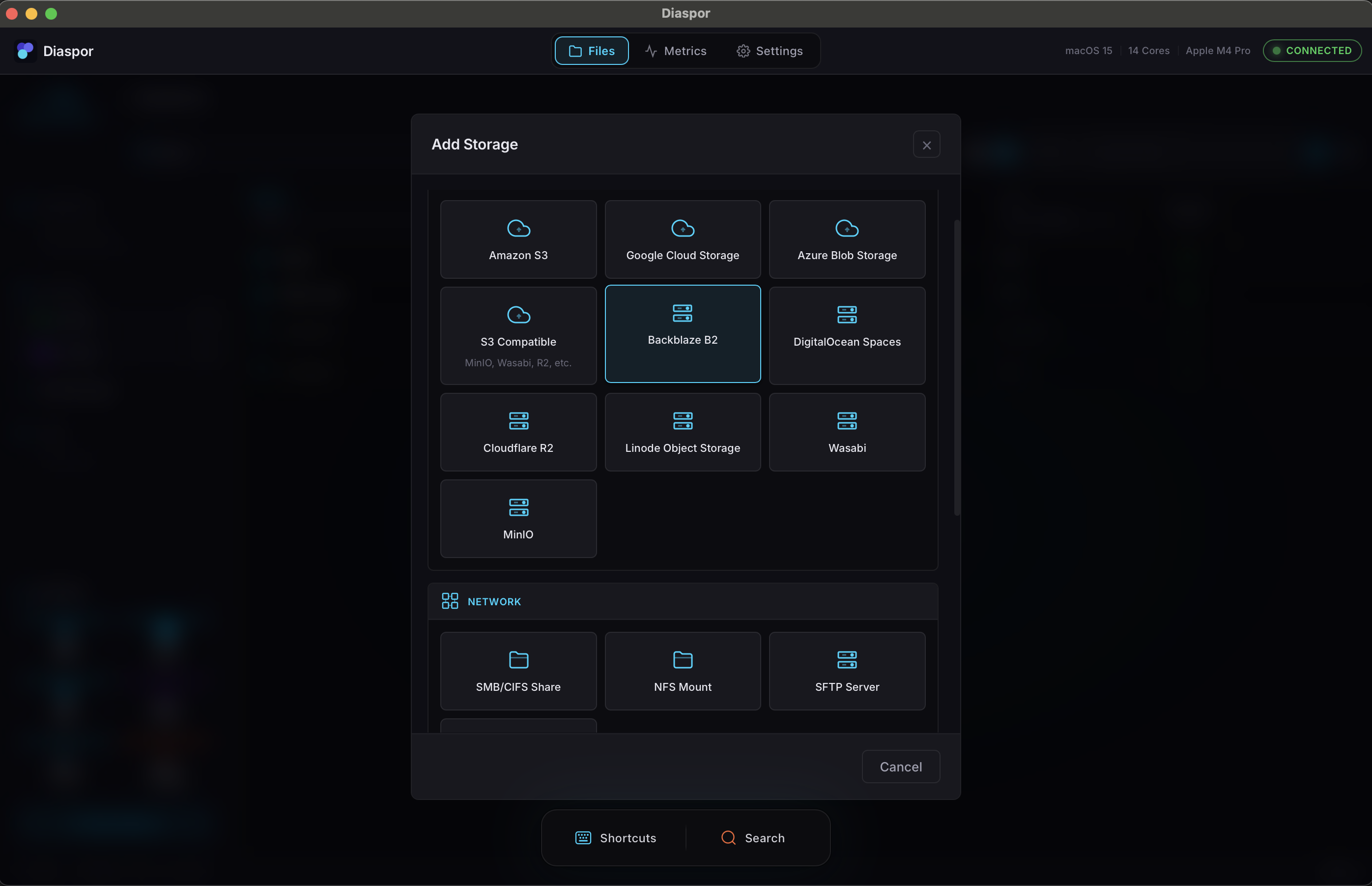Click the yellow window minimize button
The width and height of the screenshot is (1372, 886).
point(31,13)
